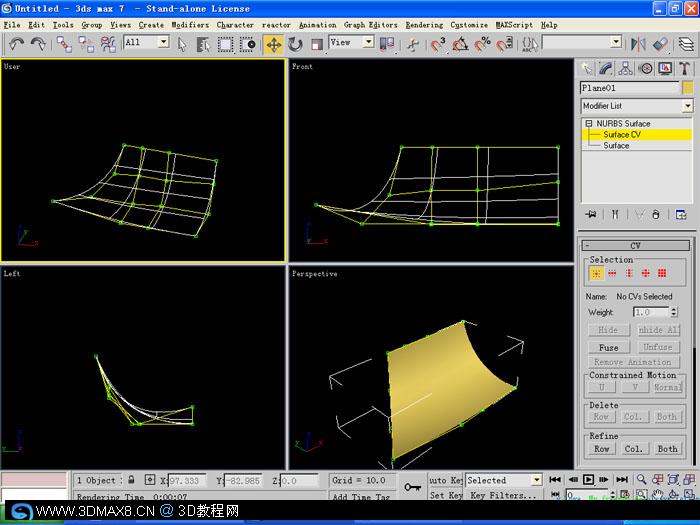Collapse the NURBS Surface stack entry
Viewport: 700px width, 525px height.
tap(588, 124)
